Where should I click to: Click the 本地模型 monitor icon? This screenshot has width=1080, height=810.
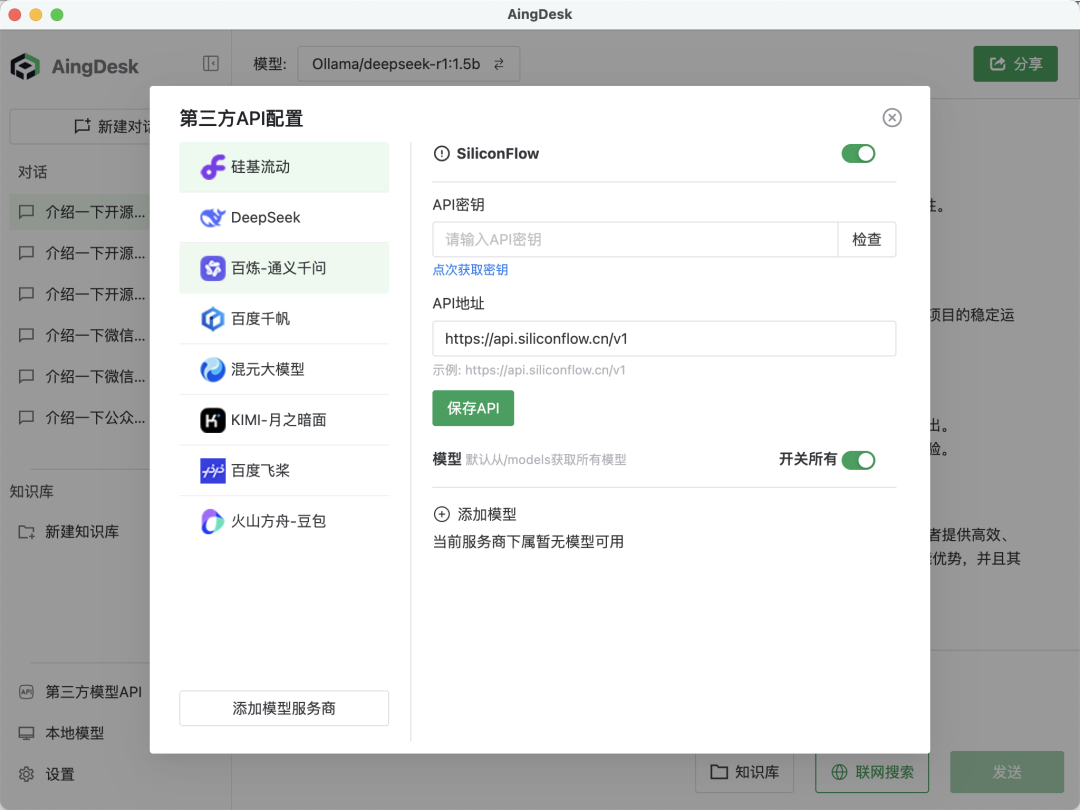[26, 734]
